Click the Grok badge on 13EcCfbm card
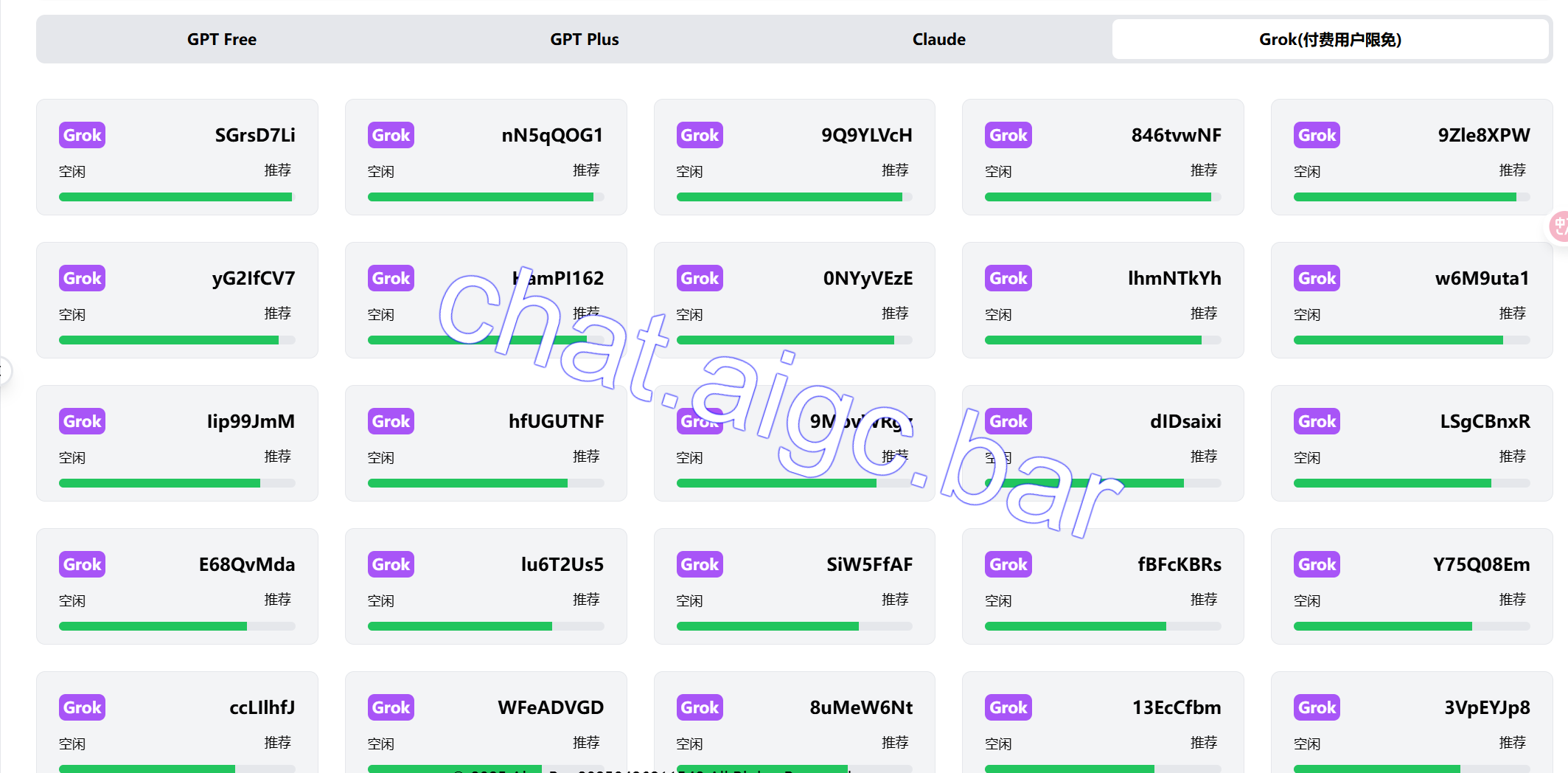This screenshot has height=773, width=1568. click(x=1008, y=707)
